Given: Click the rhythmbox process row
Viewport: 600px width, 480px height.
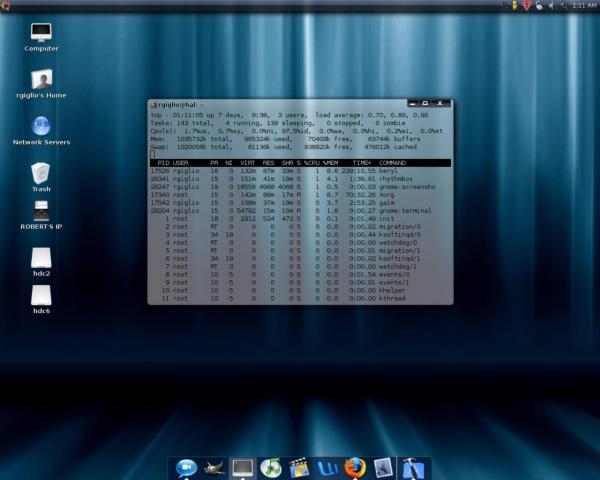Looking at the screenshot, I should [x=300, y=179].
